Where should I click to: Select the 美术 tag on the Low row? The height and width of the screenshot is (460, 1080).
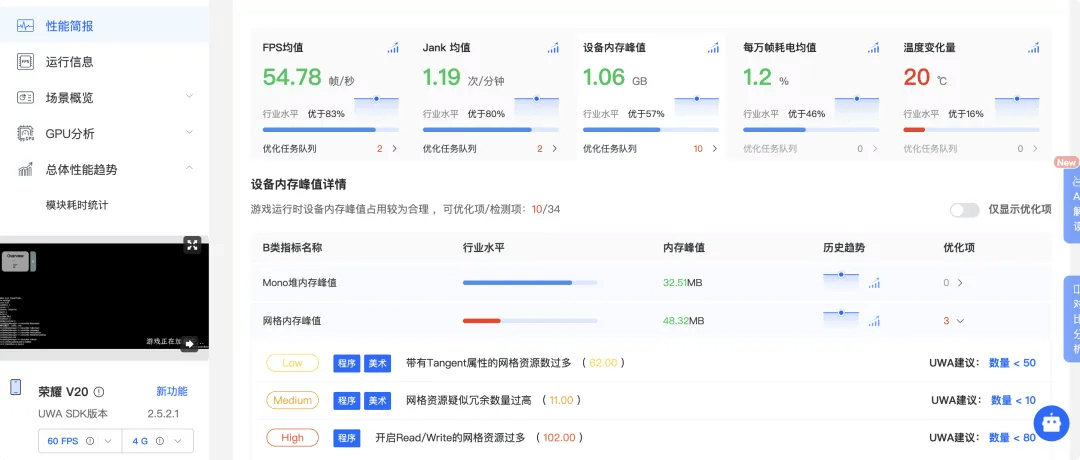coord(377,363)
